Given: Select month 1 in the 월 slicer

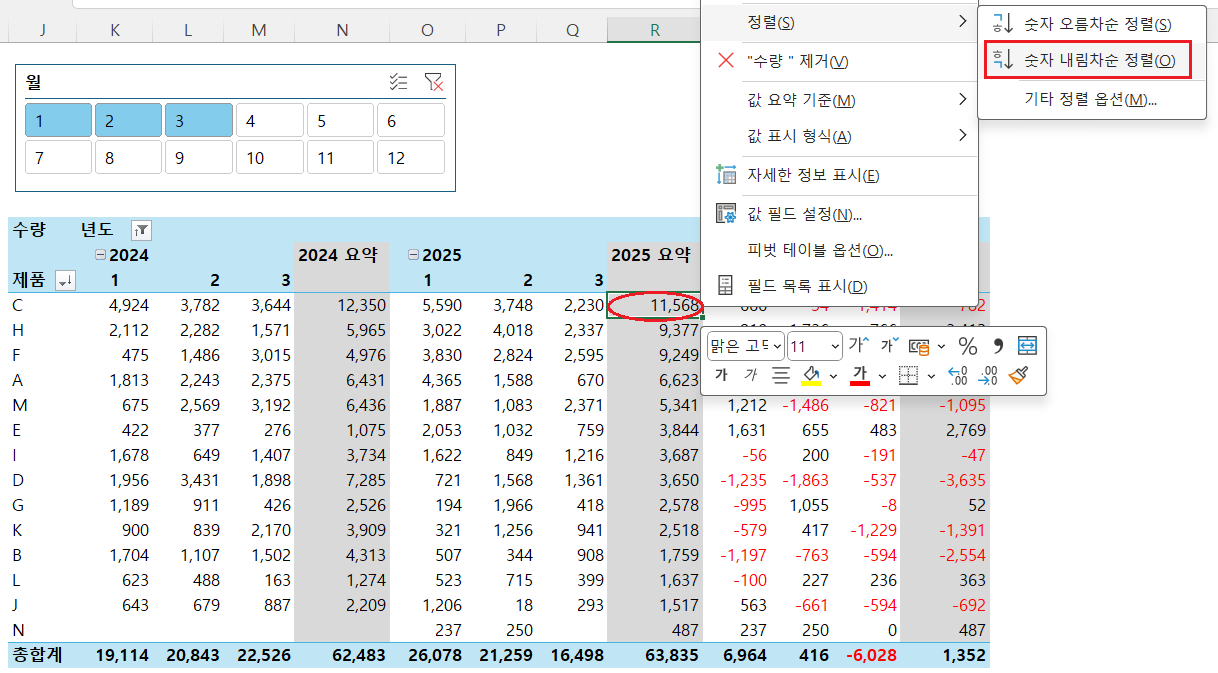Looking at the screenshot, I should coord(59,120).
